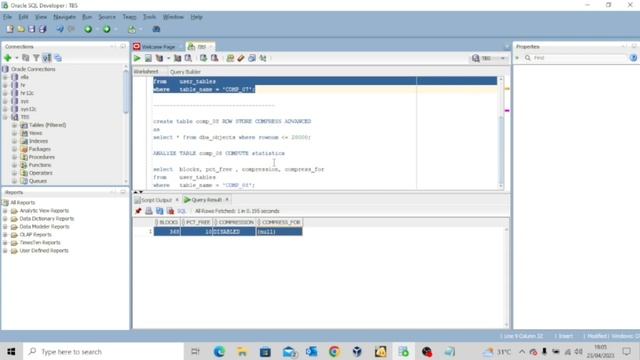The image size is (640, 360).
Task: Select User Defined Reports folder
Action: 44,251
